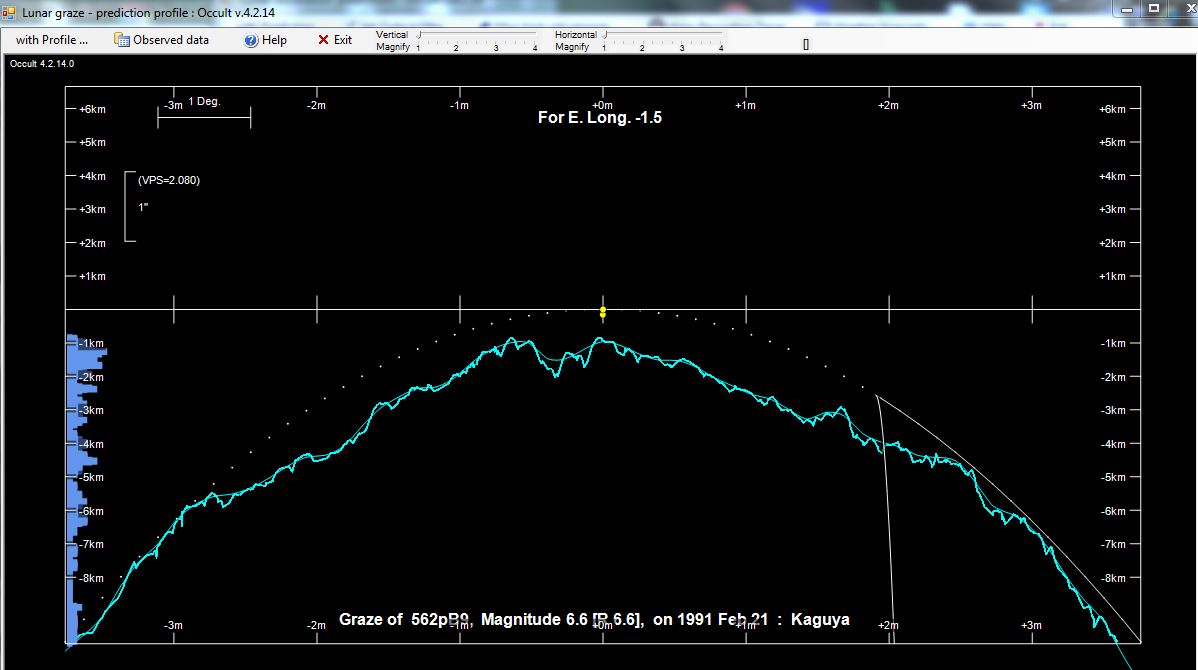Image resolution: width=1198 pixels, height=670 pixels.
Task: Click the Vertical Magnify slider handle
Action: coord(419,35)
